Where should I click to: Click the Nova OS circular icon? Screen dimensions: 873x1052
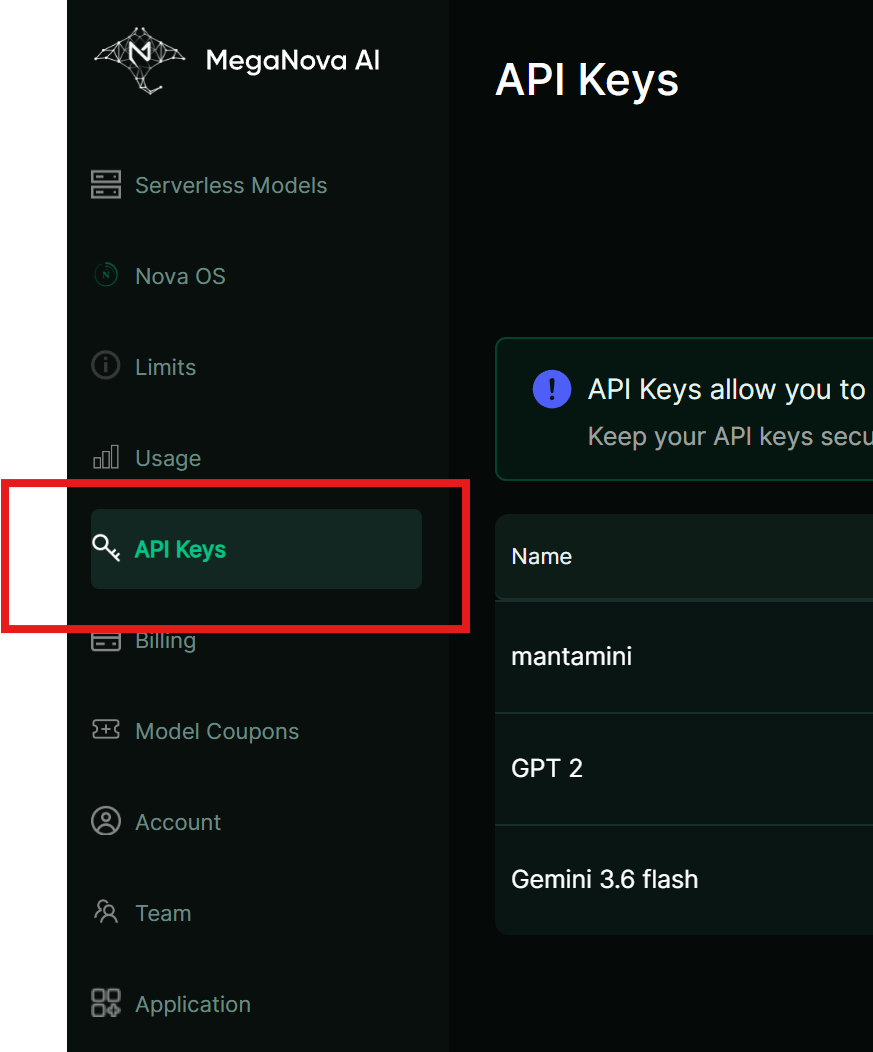coord(106,275)
